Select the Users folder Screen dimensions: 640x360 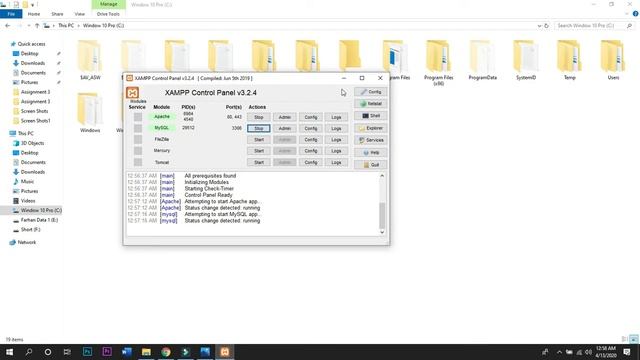613,60
